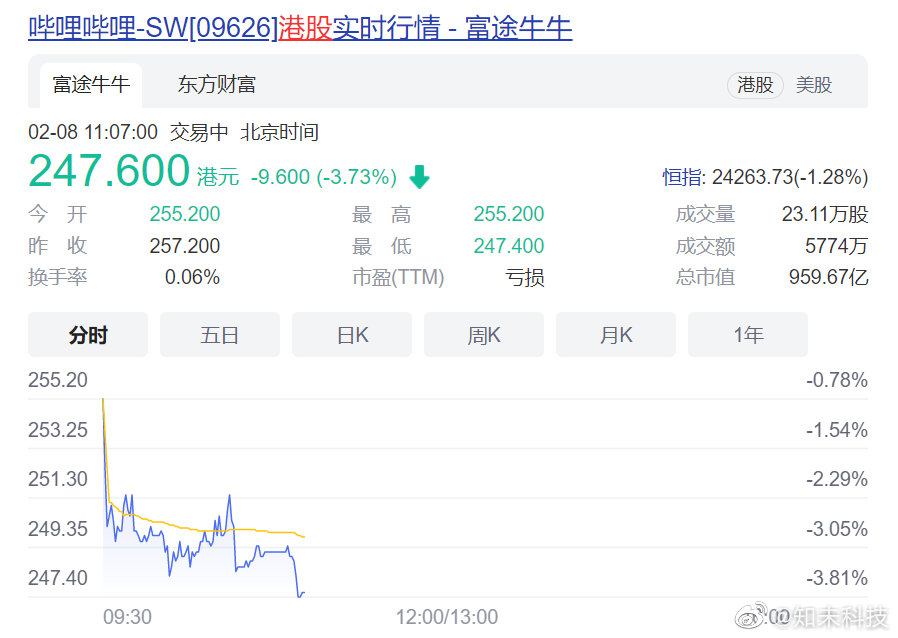
Task: Select the 港股 market toggle
Action: tap(755, 85)
